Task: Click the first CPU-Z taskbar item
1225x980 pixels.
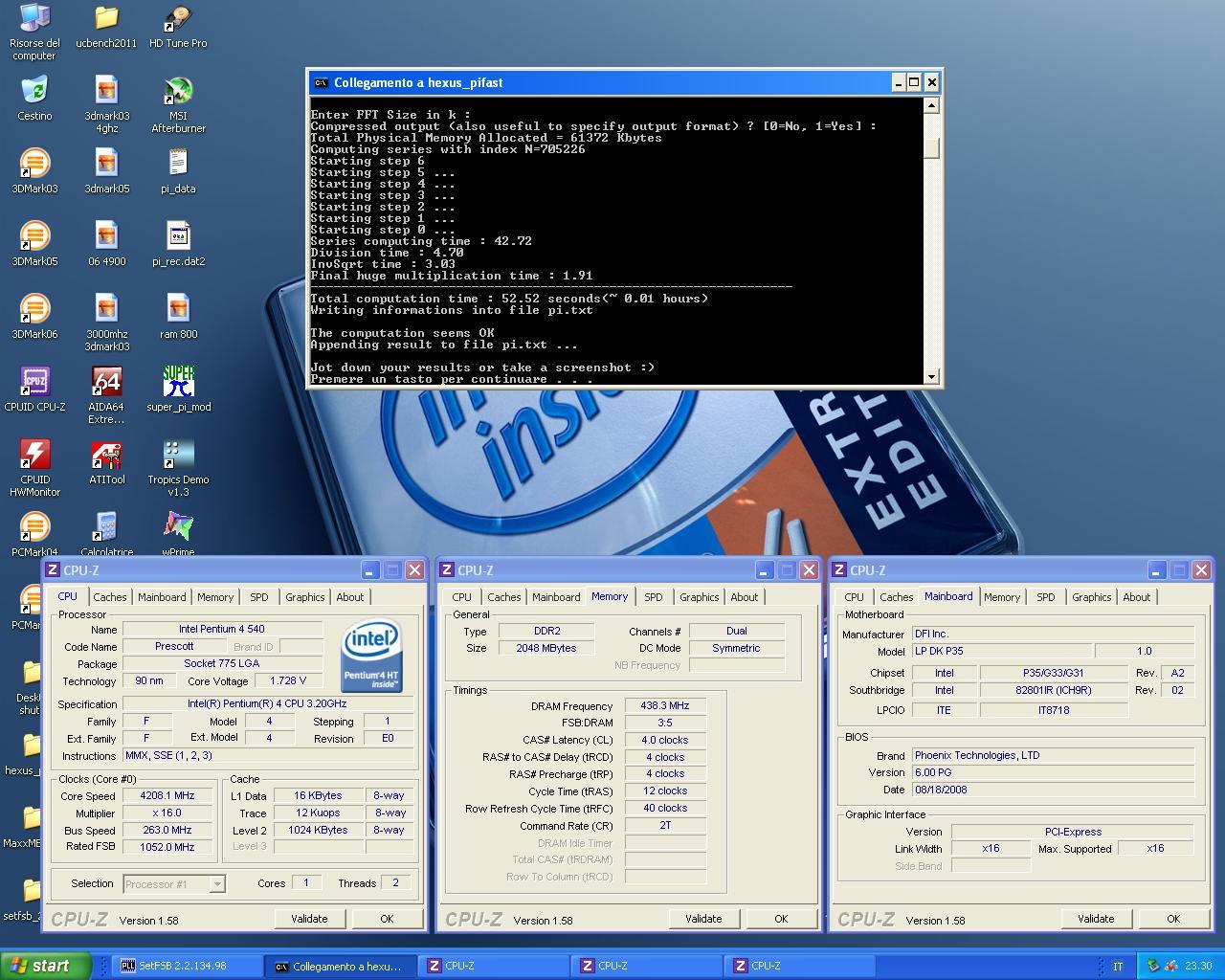Action: click(x=495, y=966)
